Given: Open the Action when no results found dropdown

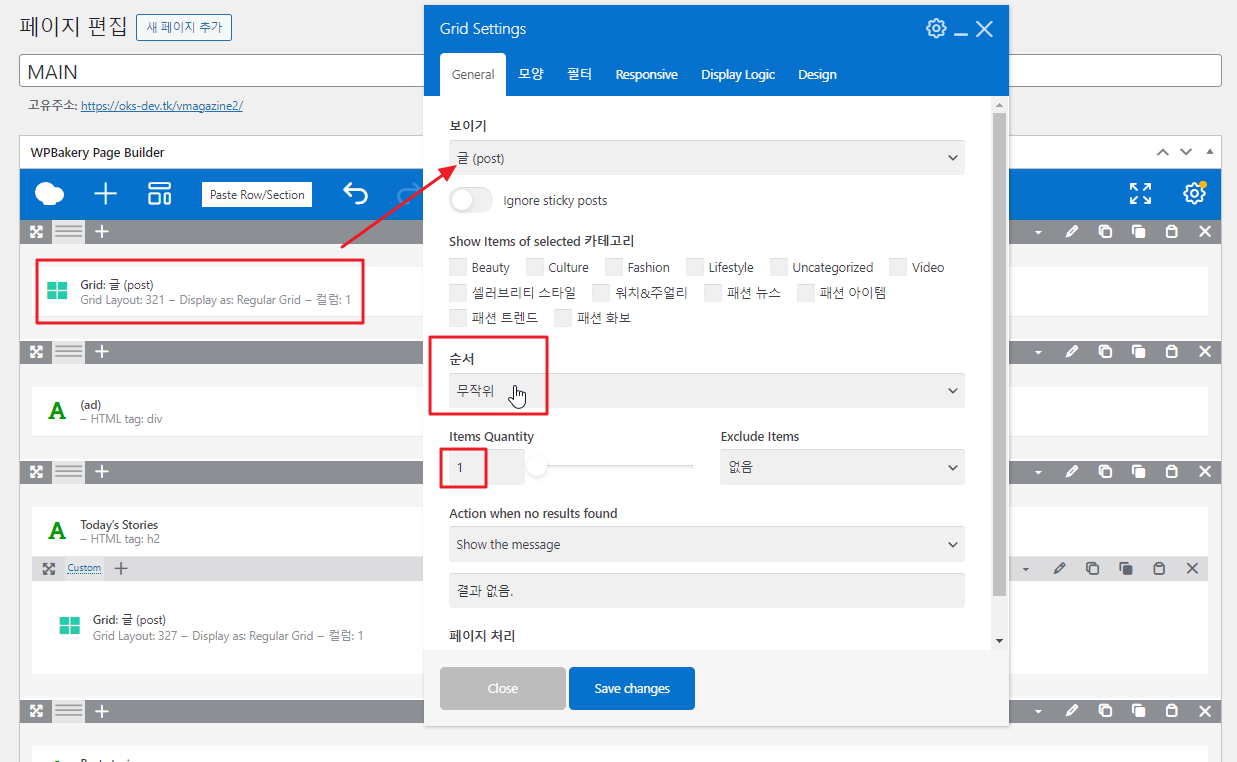Looking at the screenshot, I should 707,544.
